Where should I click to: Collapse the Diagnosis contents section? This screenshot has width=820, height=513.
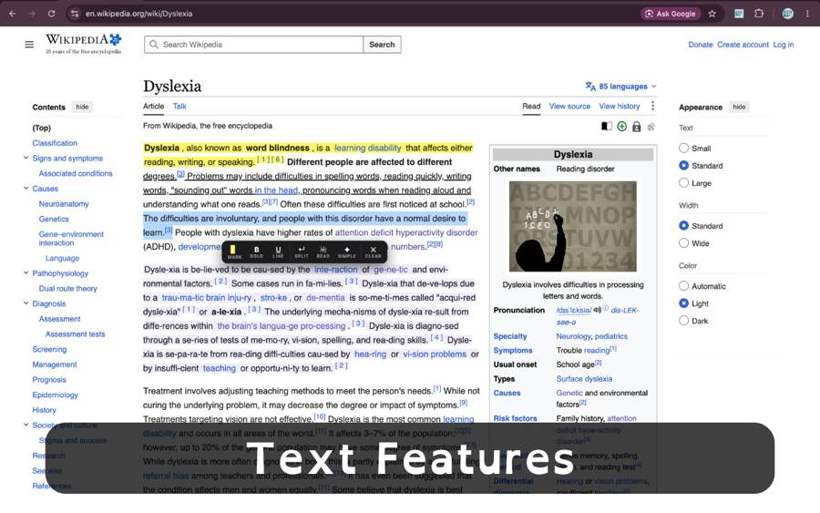tap(26, 303)
